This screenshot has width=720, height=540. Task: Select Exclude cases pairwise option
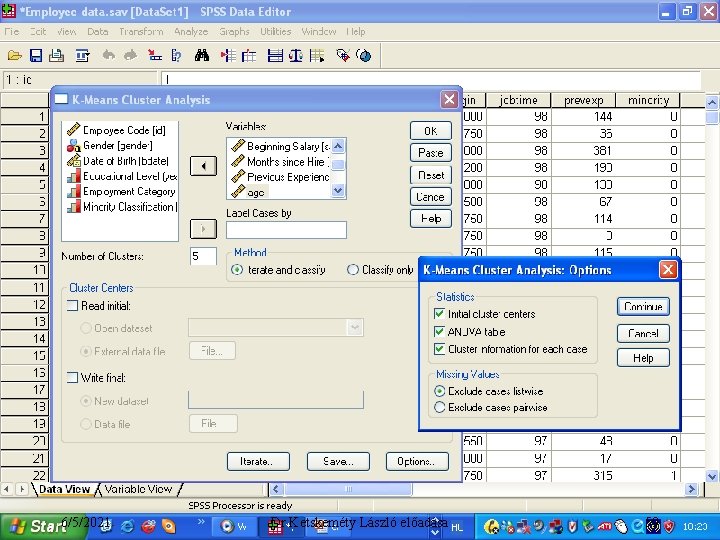[439, 407]
